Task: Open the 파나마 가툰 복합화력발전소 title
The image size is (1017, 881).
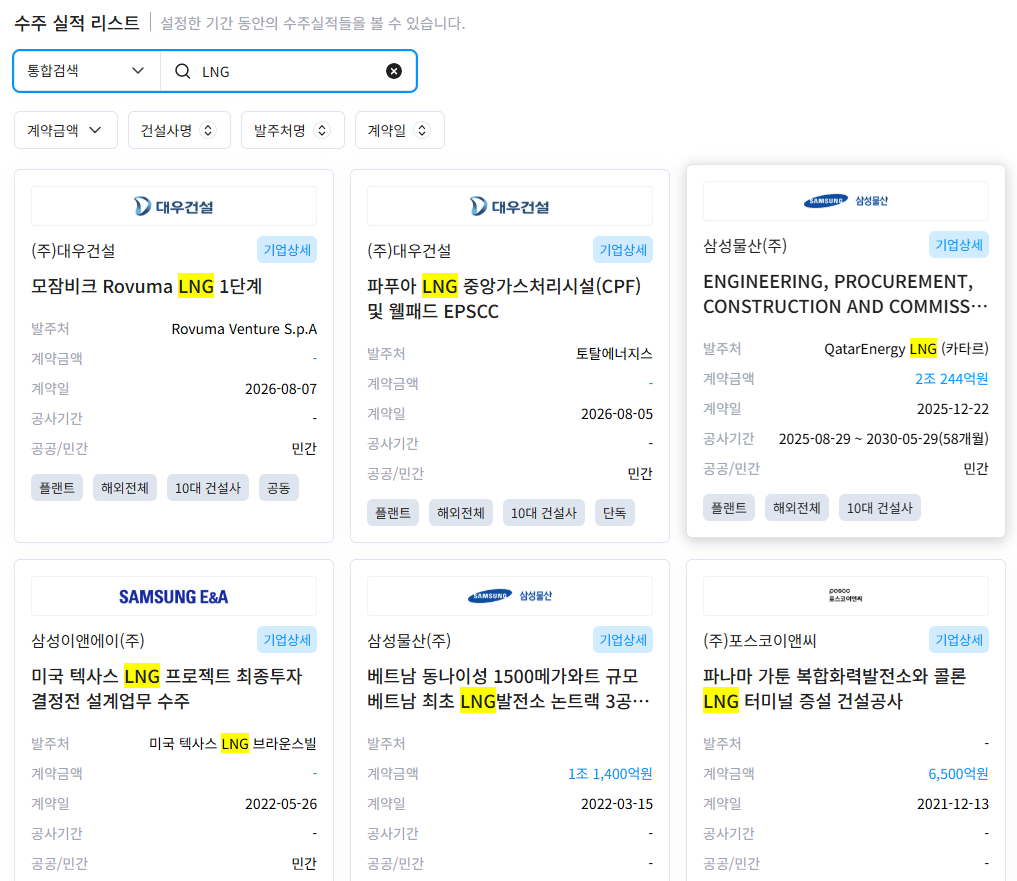Action: 835,688
